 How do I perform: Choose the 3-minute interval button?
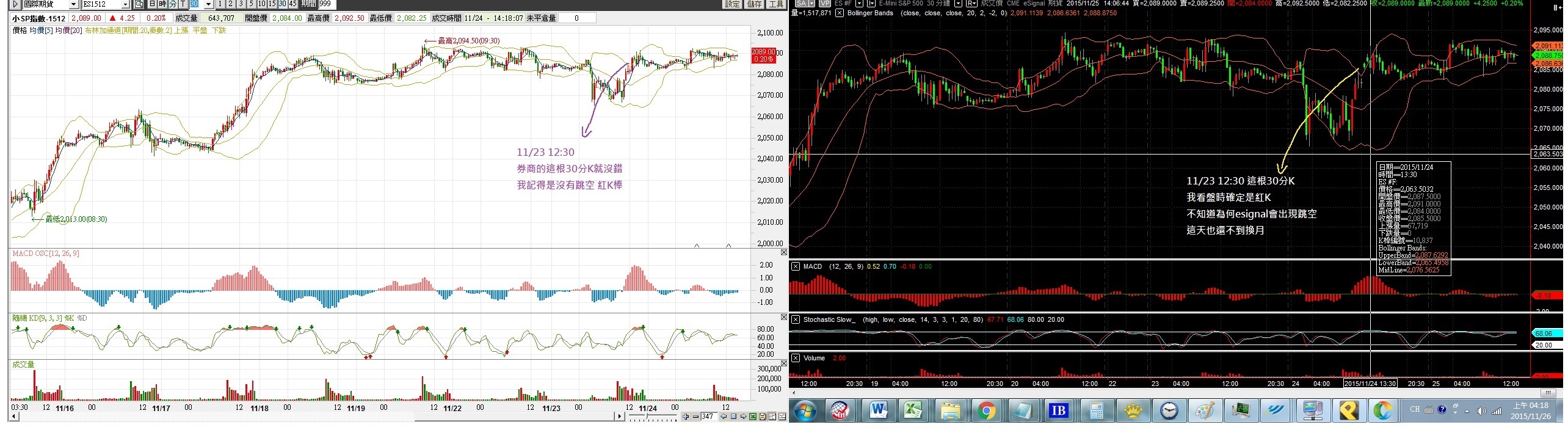click(x=241, y=4)
